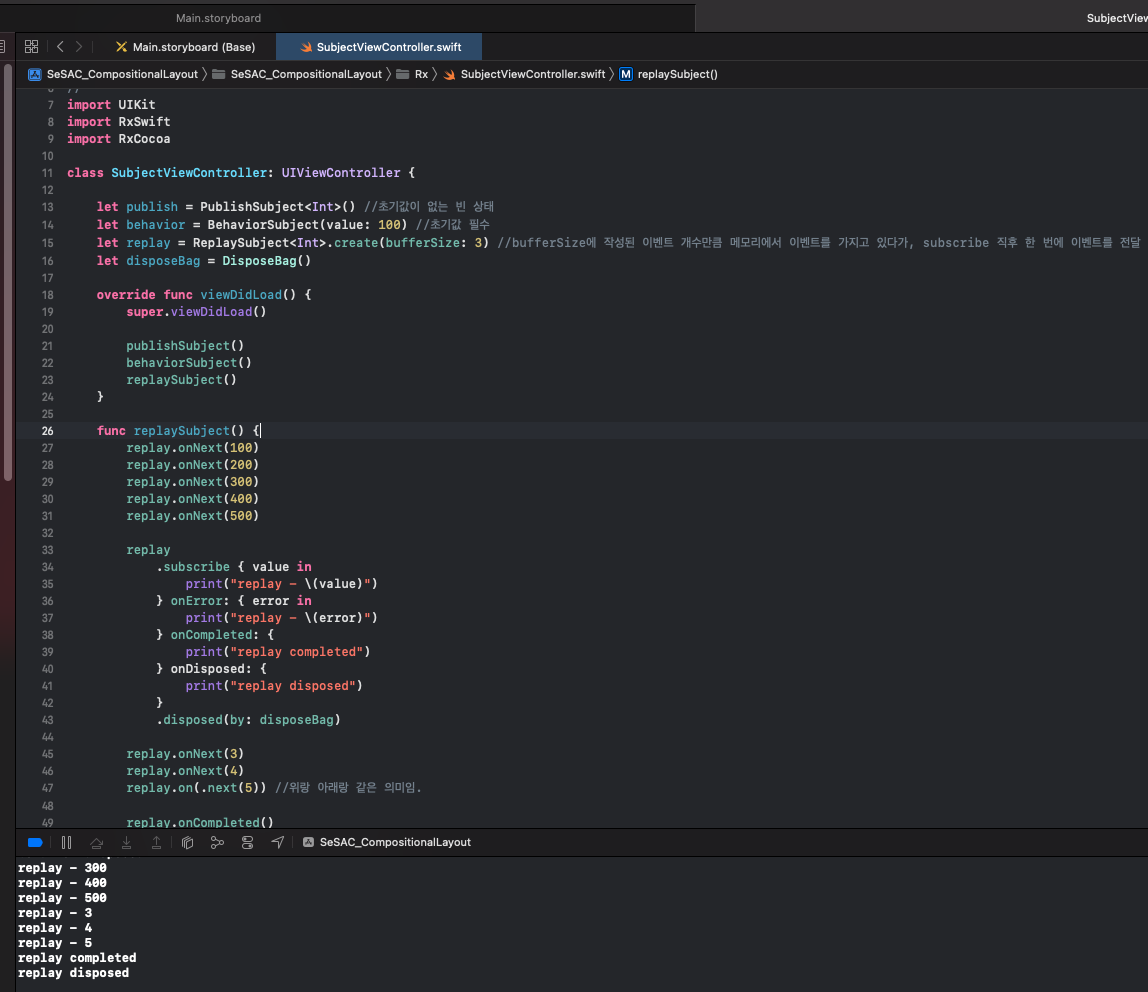The image size is (1148, 992).
Task: Click line number 18 in the gutter
Action: [x=48, y=295]
